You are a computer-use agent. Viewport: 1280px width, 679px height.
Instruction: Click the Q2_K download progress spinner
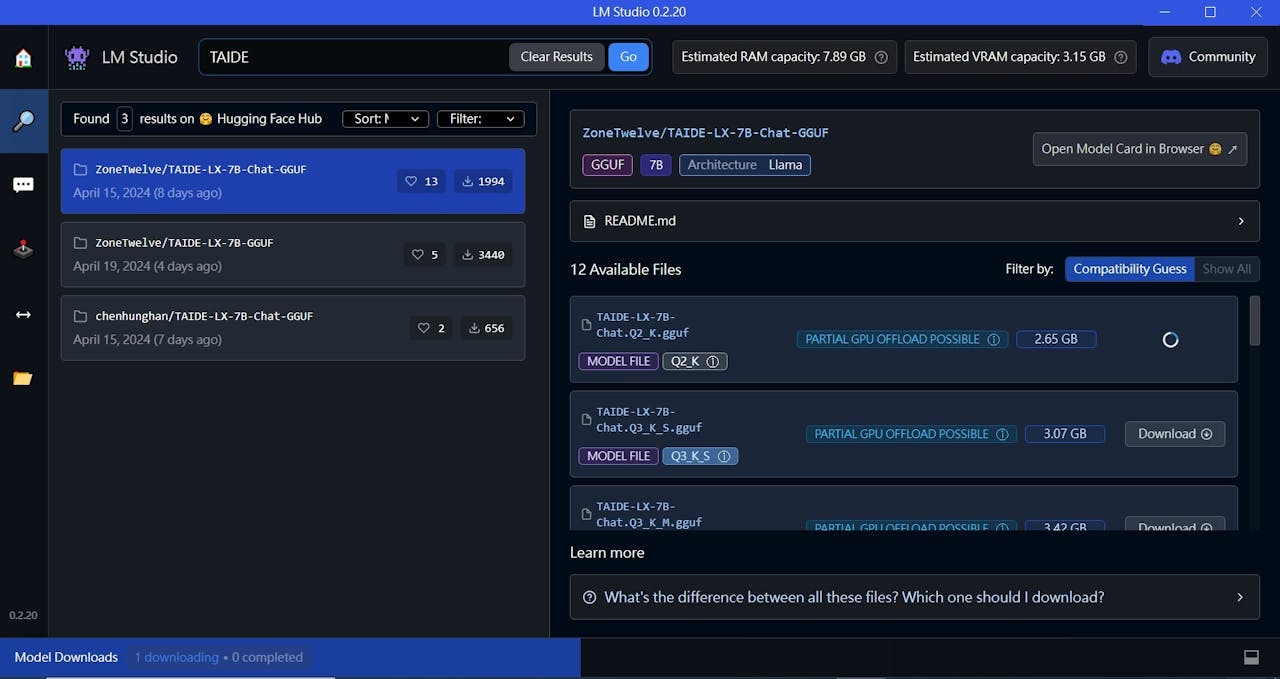tap(1171, 340)
